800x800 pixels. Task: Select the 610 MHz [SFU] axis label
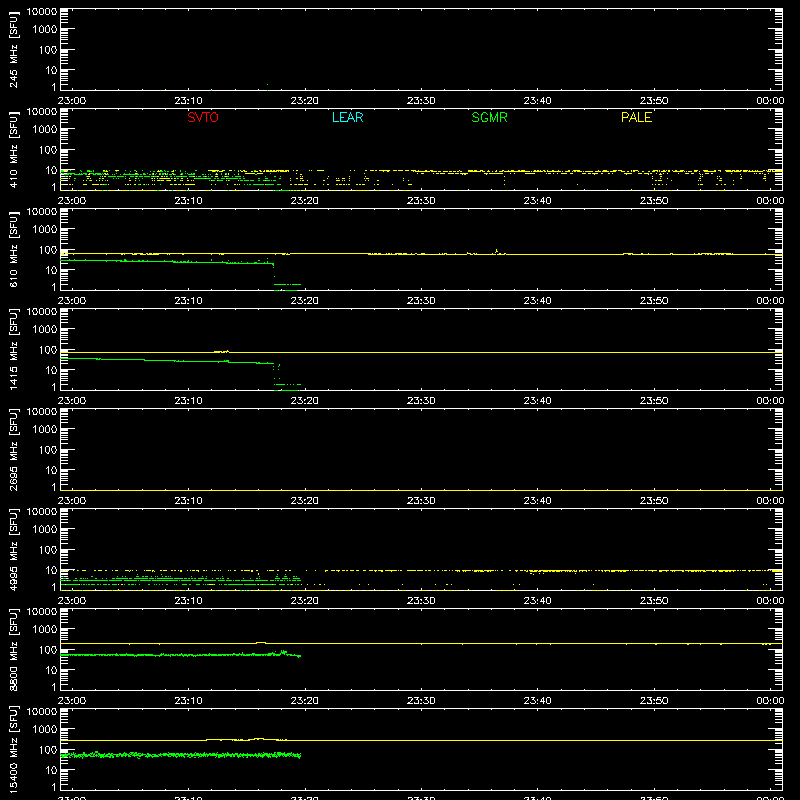[13, 250]
